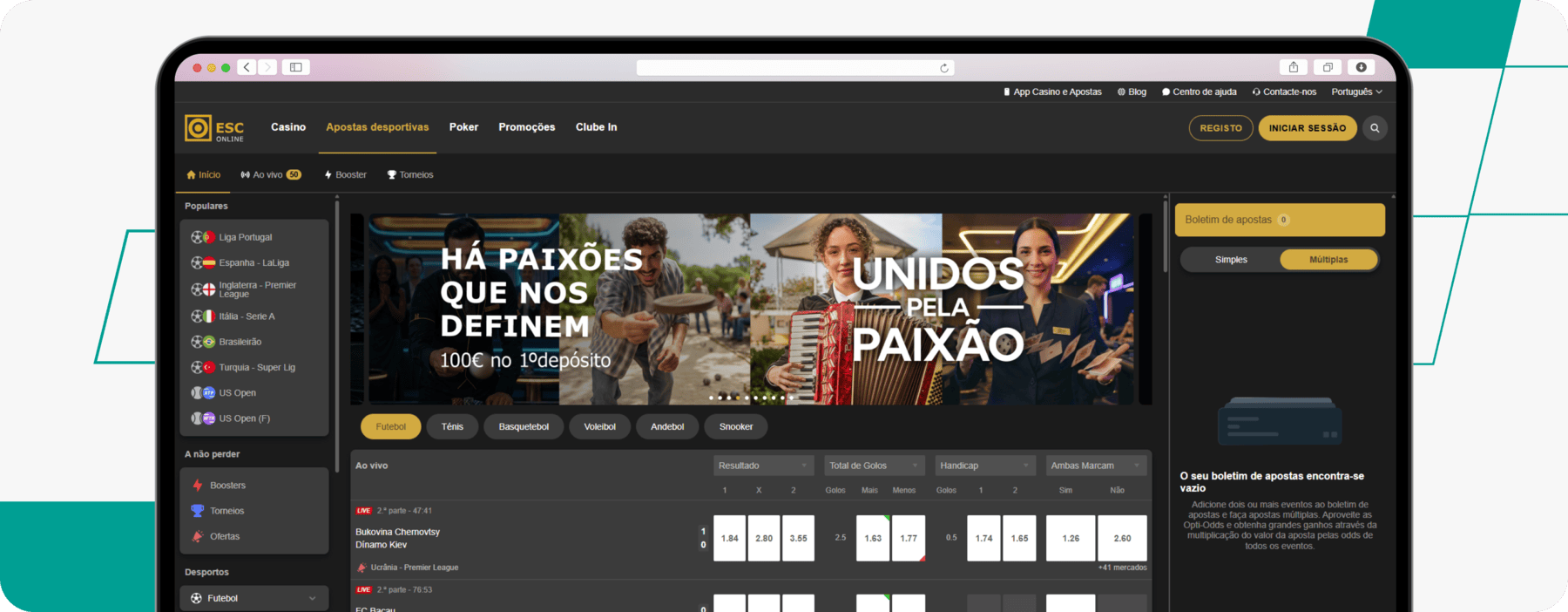
Task: Click the Início home icon
Action: coord(191,174)
